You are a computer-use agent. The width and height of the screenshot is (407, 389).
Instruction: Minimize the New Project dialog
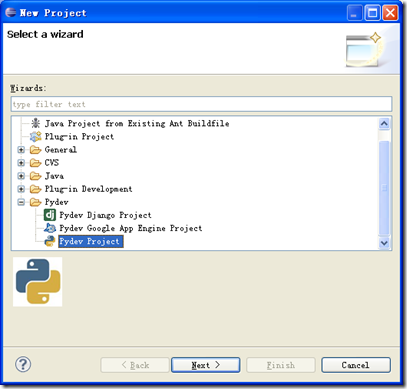click(354, 13)
